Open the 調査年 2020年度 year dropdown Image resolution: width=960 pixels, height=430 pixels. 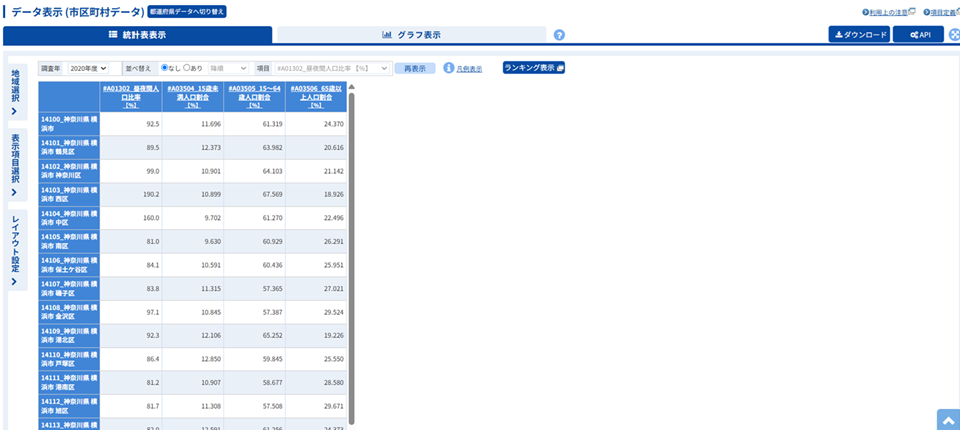pos(87,68)
